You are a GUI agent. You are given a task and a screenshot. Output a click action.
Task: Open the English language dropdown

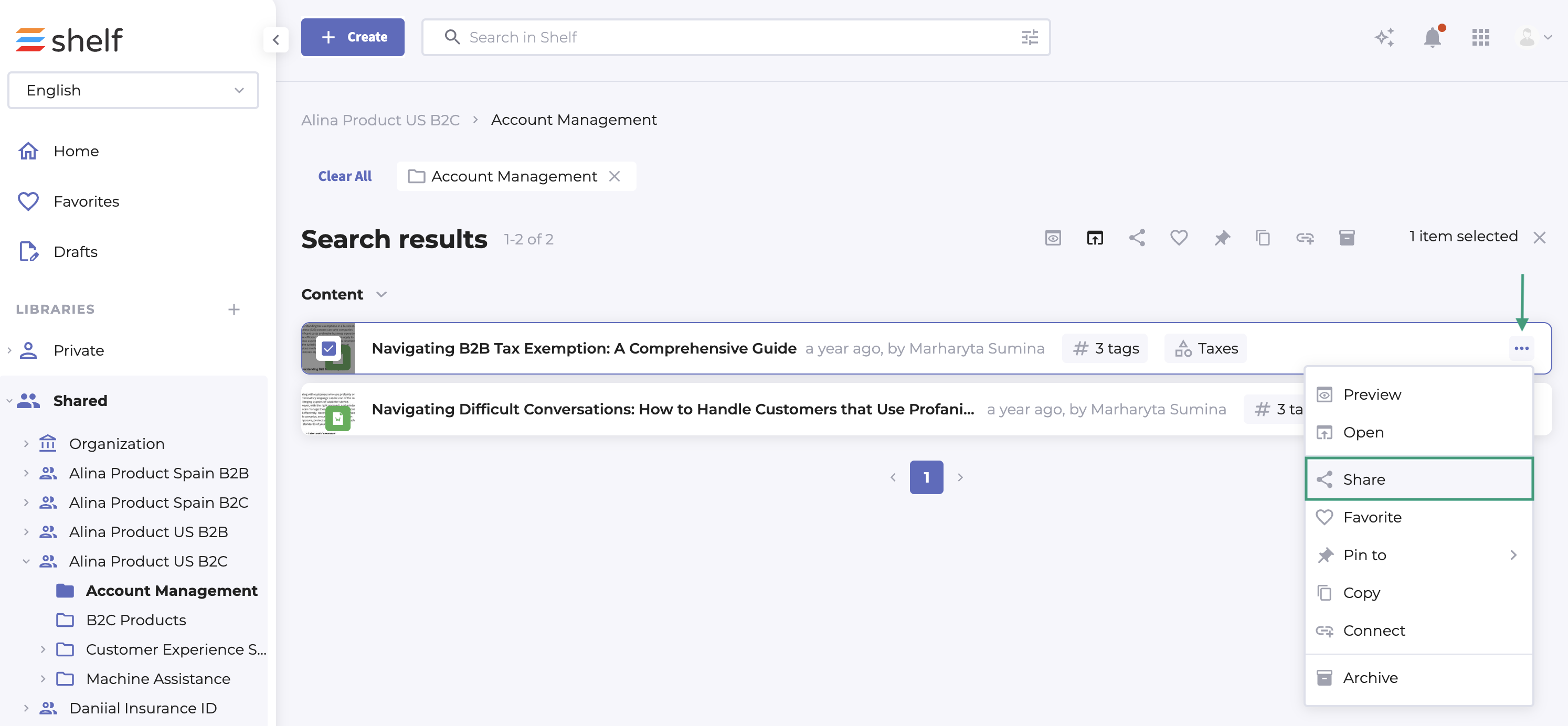point(133,90)
